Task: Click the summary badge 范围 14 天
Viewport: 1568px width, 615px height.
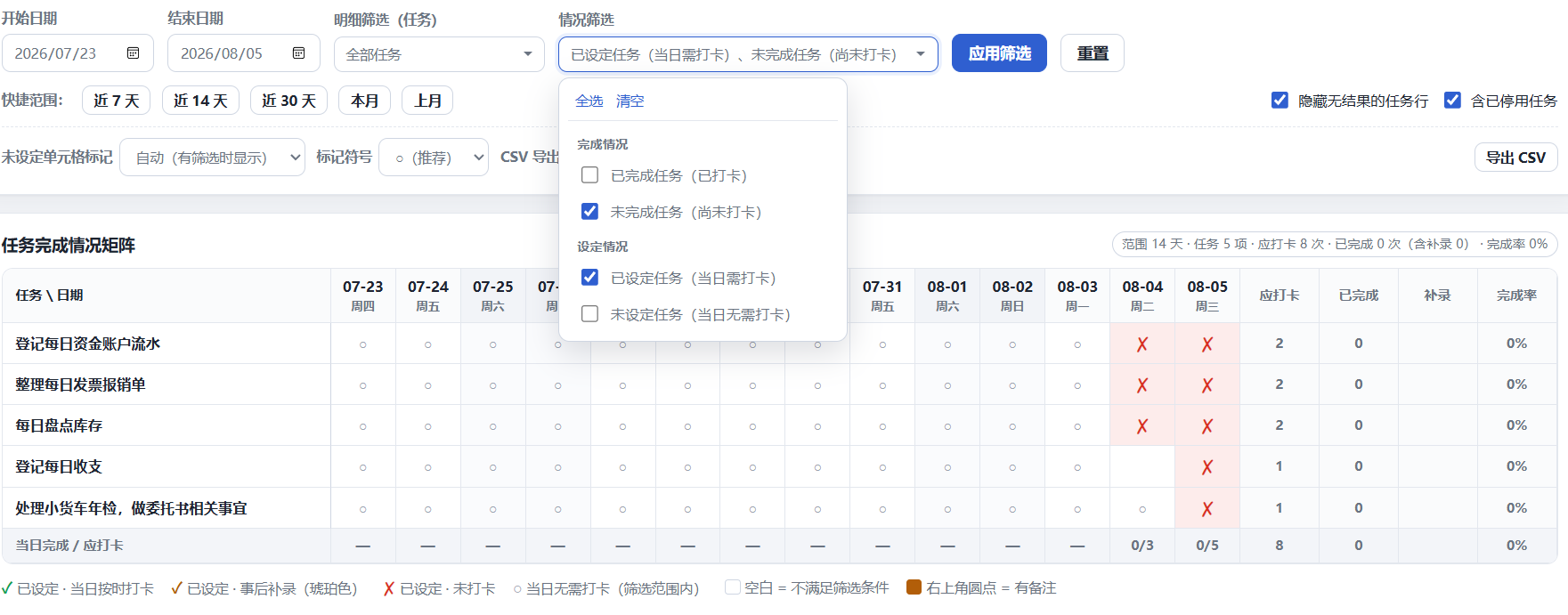Action: click(1335, 244)
